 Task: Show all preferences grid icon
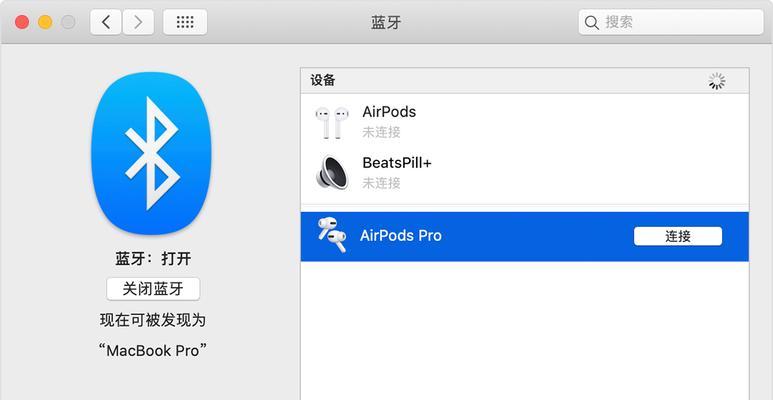pyautogui.click(x=185, y=22)
